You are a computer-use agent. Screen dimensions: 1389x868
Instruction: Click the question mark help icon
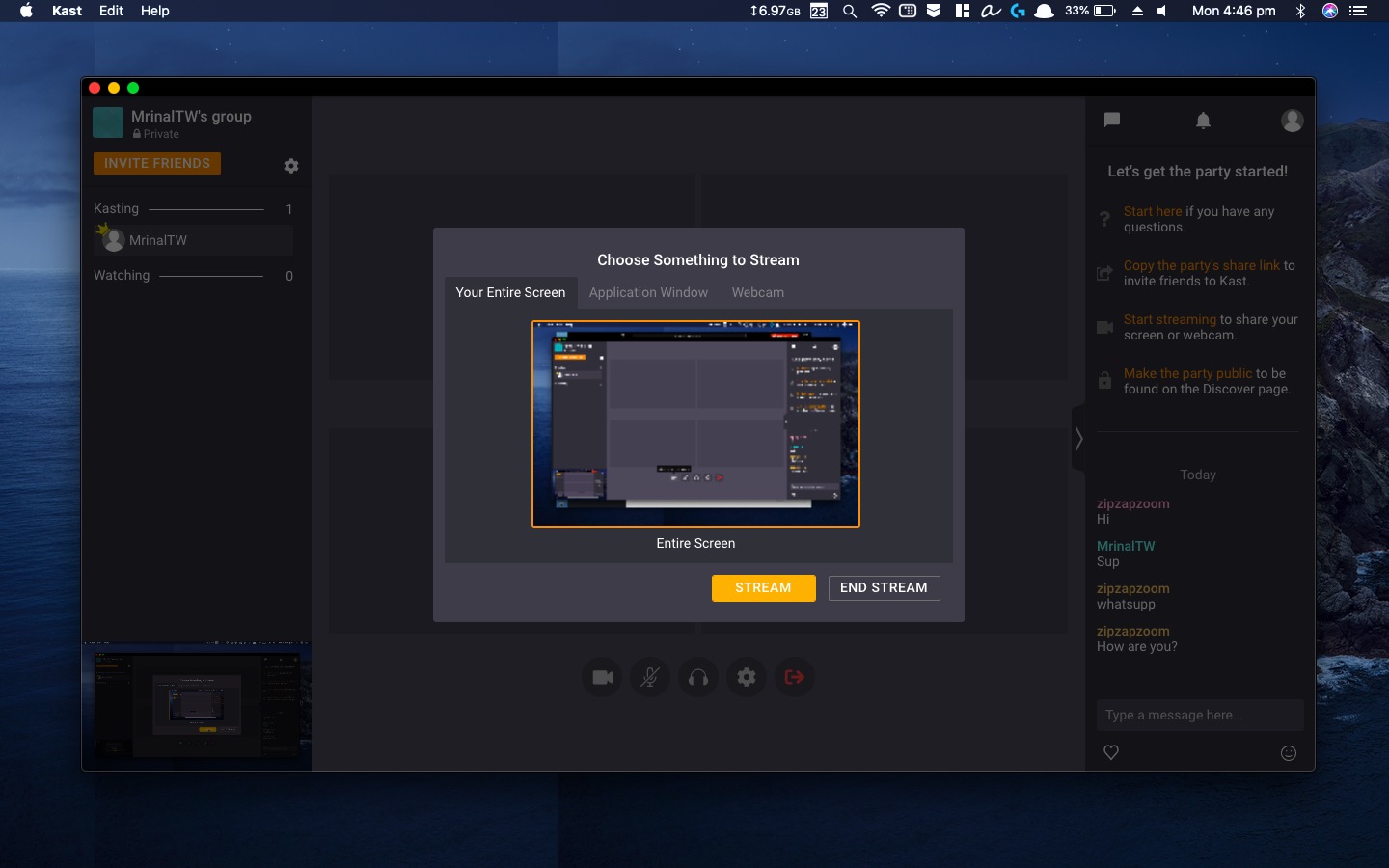coord(1104,219)
